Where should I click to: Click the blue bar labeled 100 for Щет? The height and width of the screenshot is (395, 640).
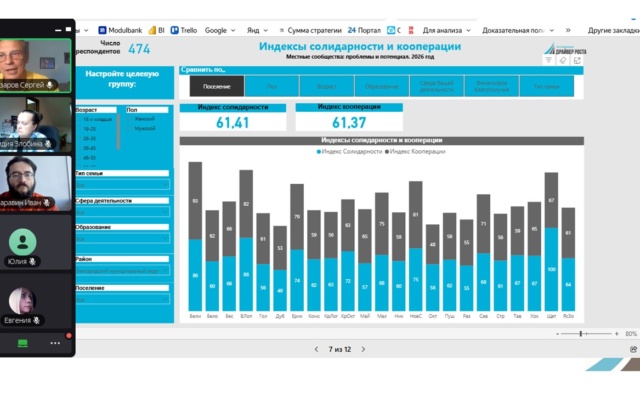(x=551, y=269)
